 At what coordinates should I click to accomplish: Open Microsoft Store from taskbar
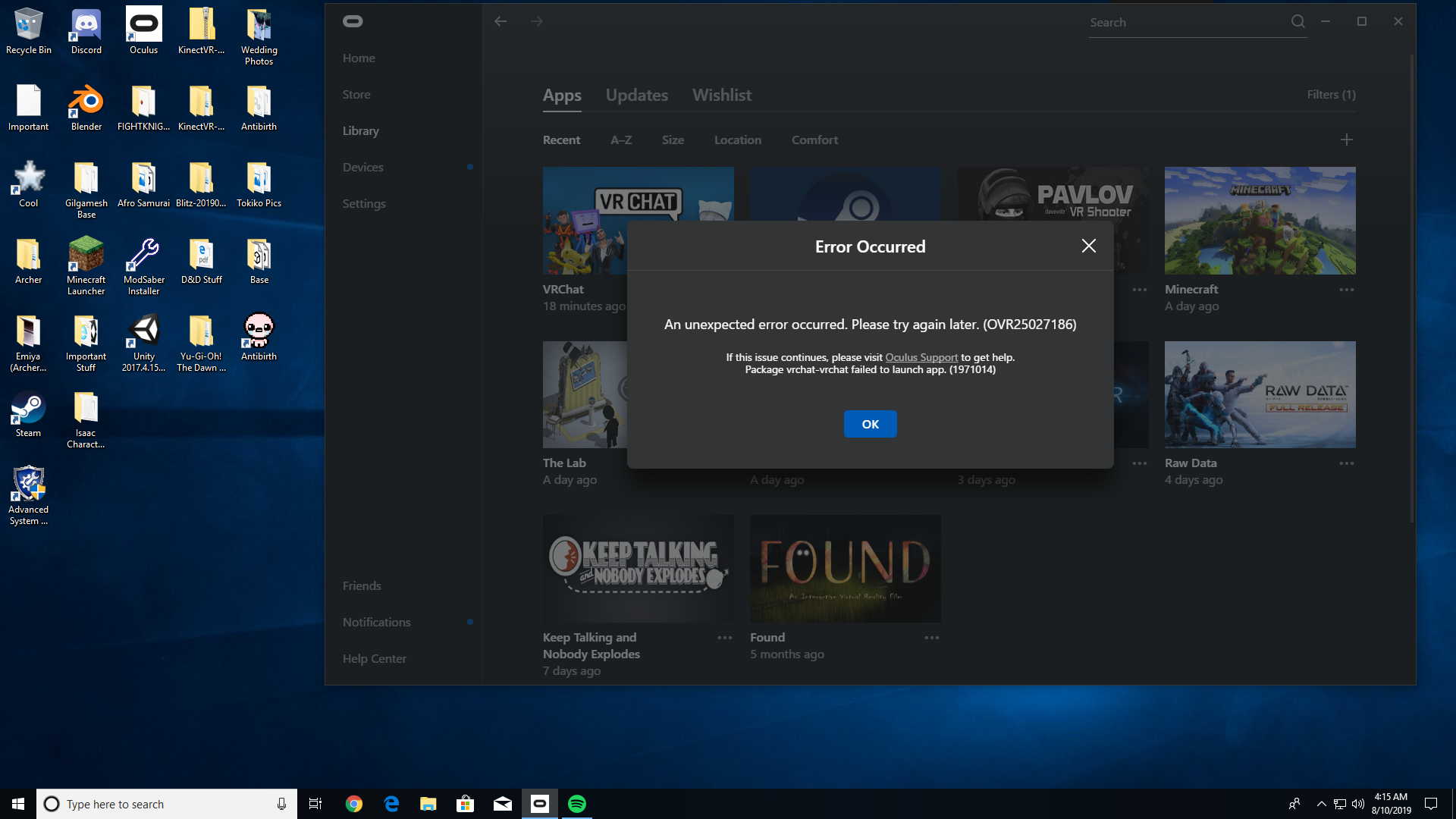click(466, 804)
